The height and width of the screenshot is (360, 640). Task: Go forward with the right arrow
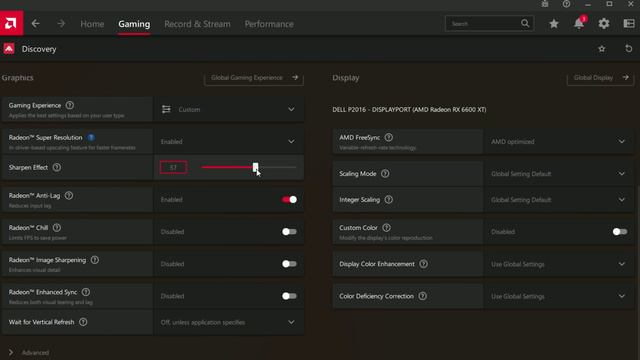[61, 24]
